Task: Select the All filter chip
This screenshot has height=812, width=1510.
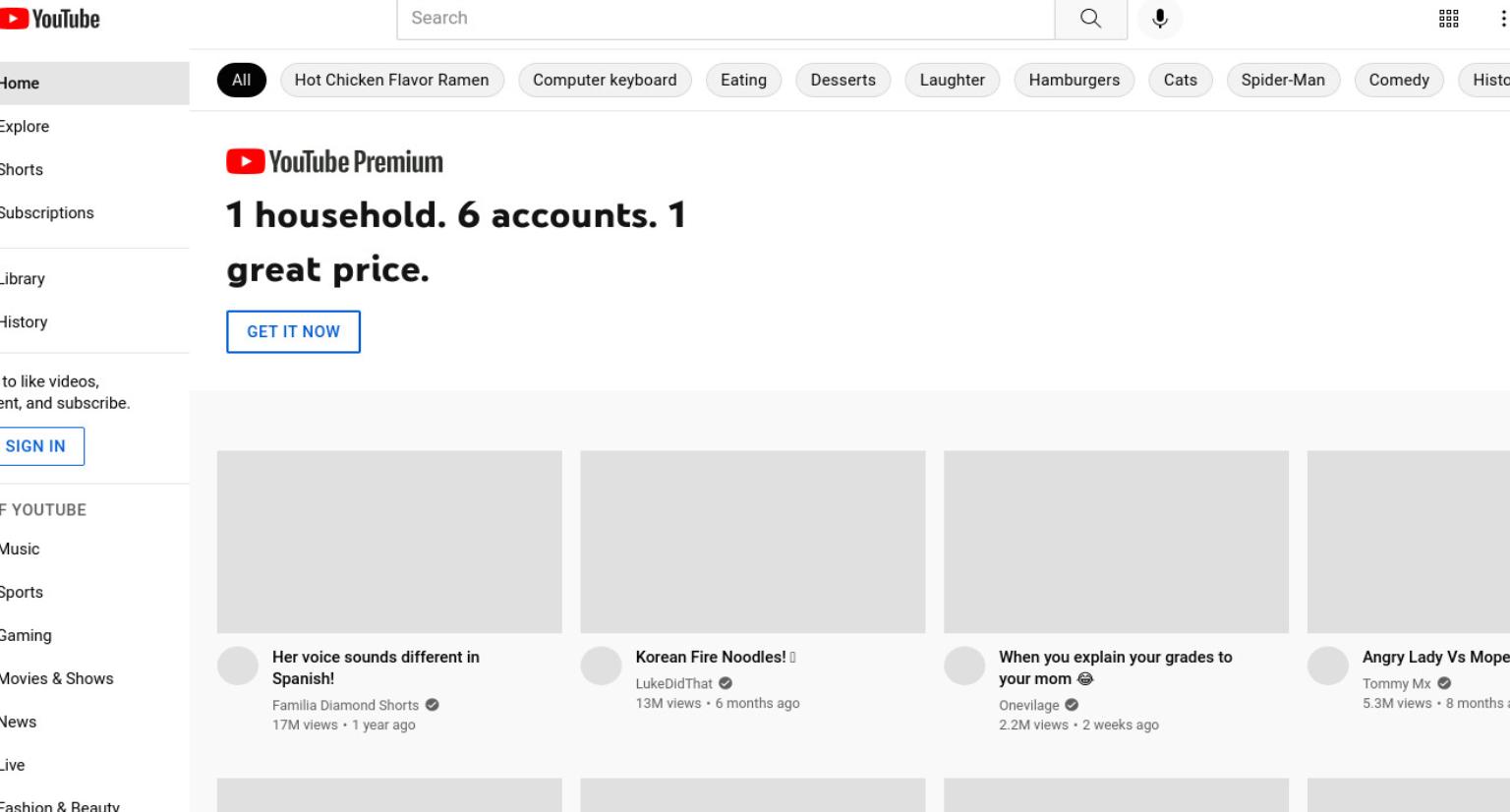Action: 241,80
